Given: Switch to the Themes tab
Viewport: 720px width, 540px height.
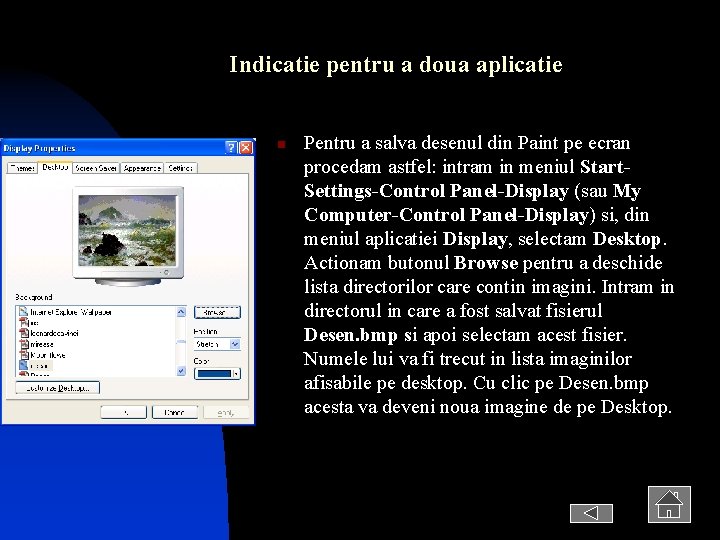Looking at the screenshot, I should tap(22, 168).
